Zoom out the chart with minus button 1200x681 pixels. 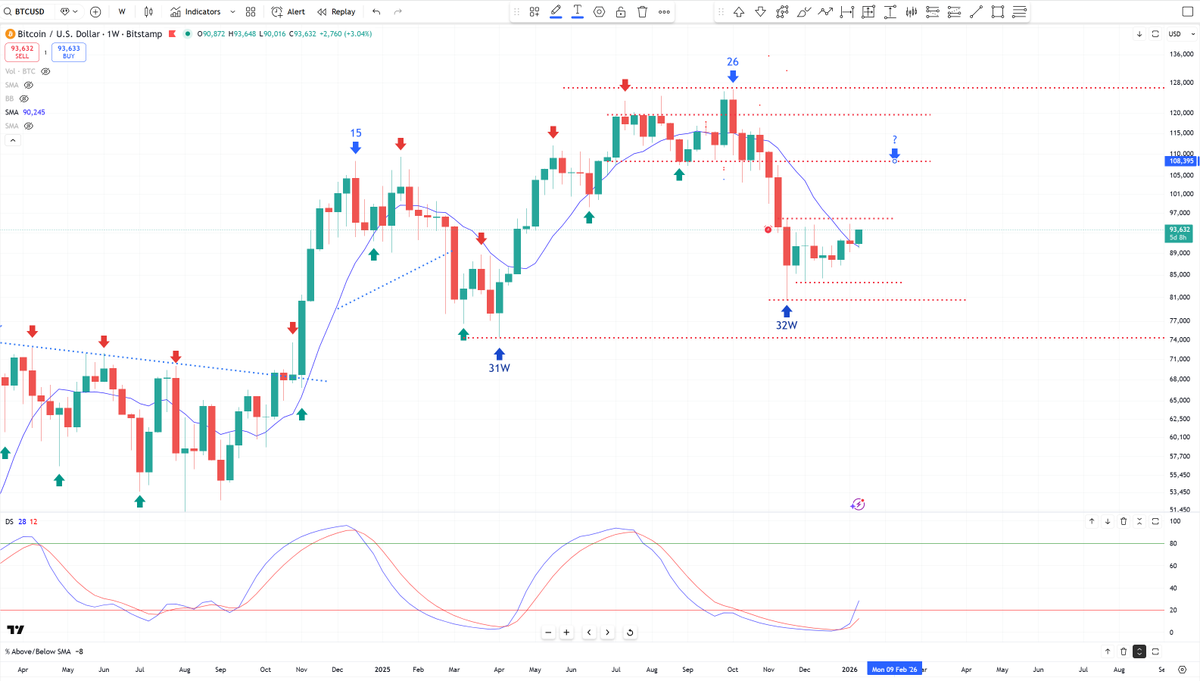tap(548, 632)
